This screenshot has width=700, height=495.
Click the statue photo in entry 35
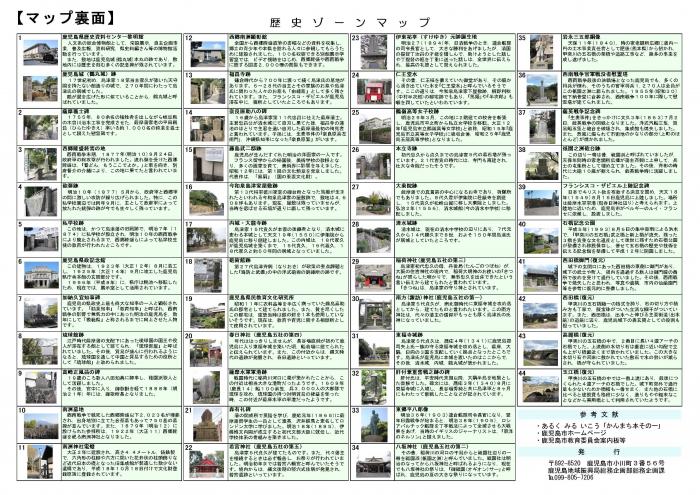[541, 52]
